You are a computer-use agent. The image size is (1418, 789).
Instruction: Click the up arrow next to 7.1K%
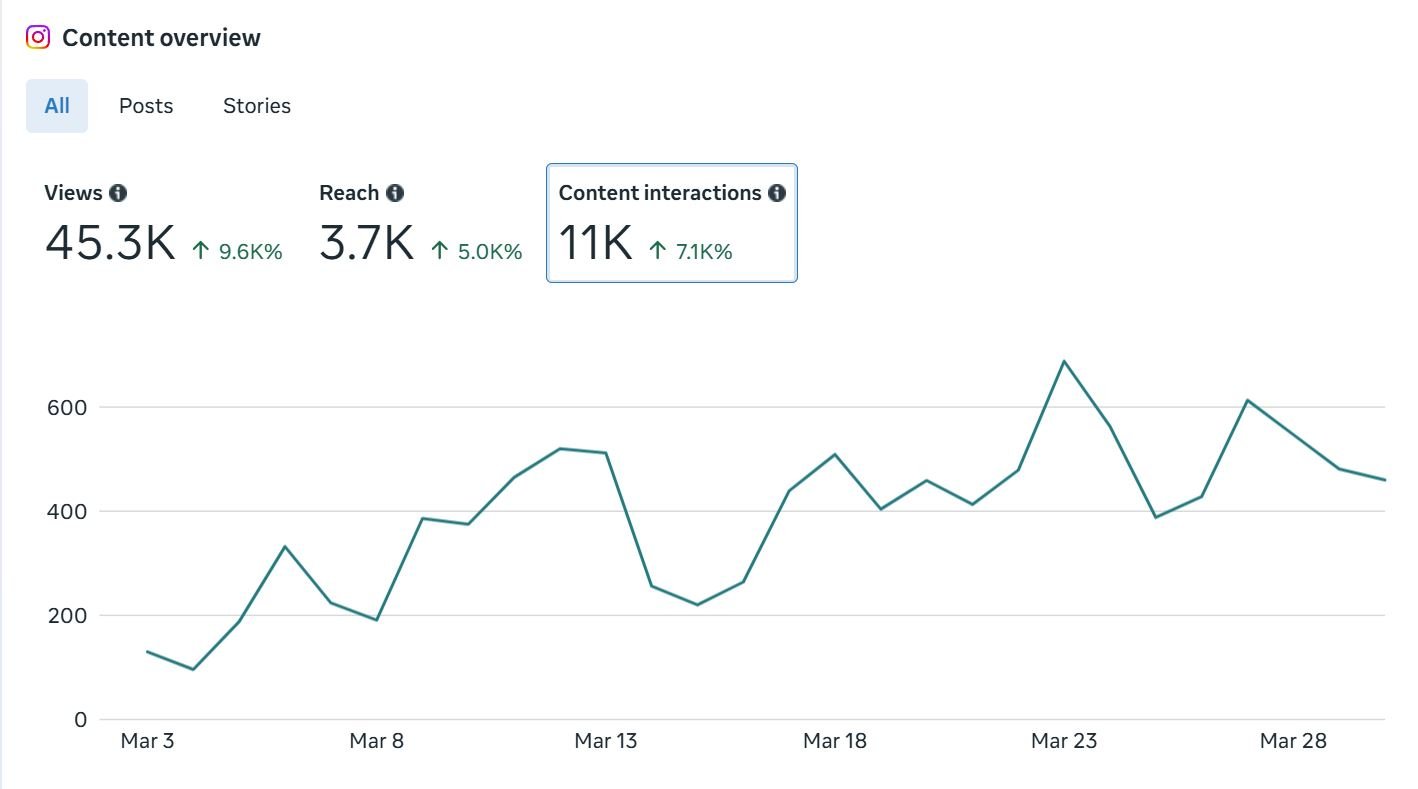(659, 251)
